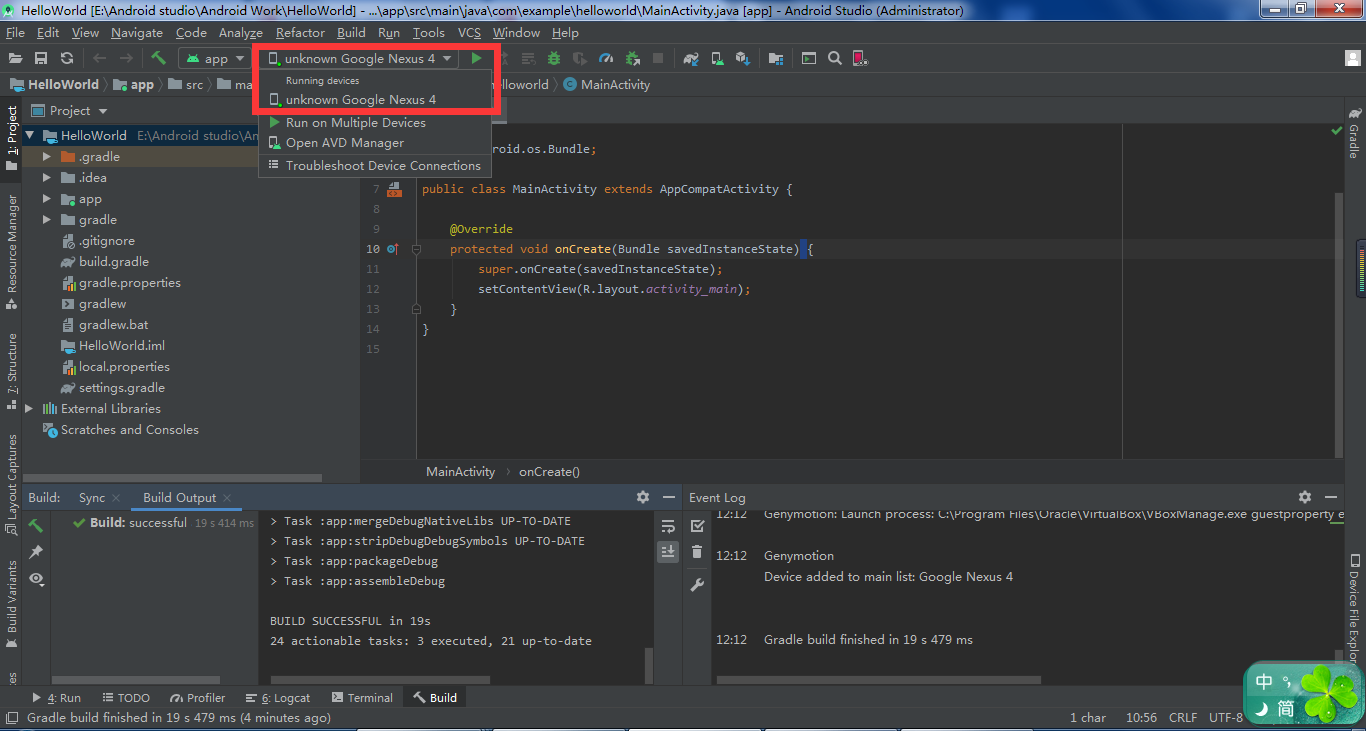Select Run on Multiple Devices
The width and height of the screenshot is (1366, 731).
[x=374, y=123]
